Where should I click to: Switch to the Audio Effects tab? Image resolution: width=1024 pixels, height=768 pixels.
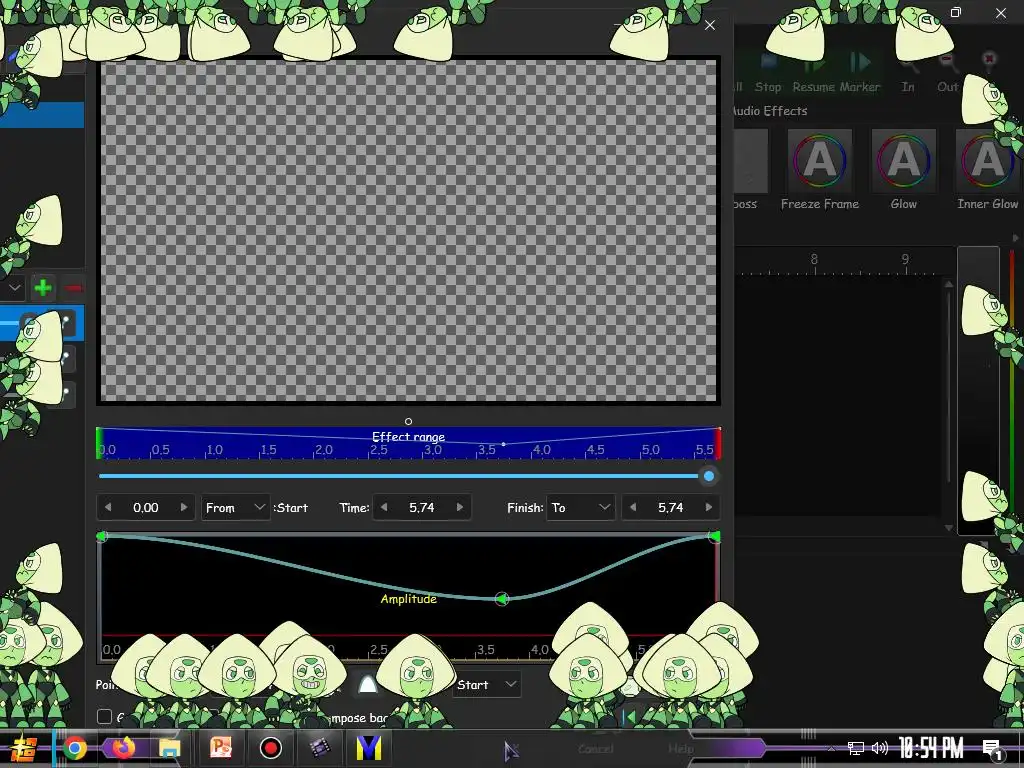pyautogui.click(x=770, y=111)
